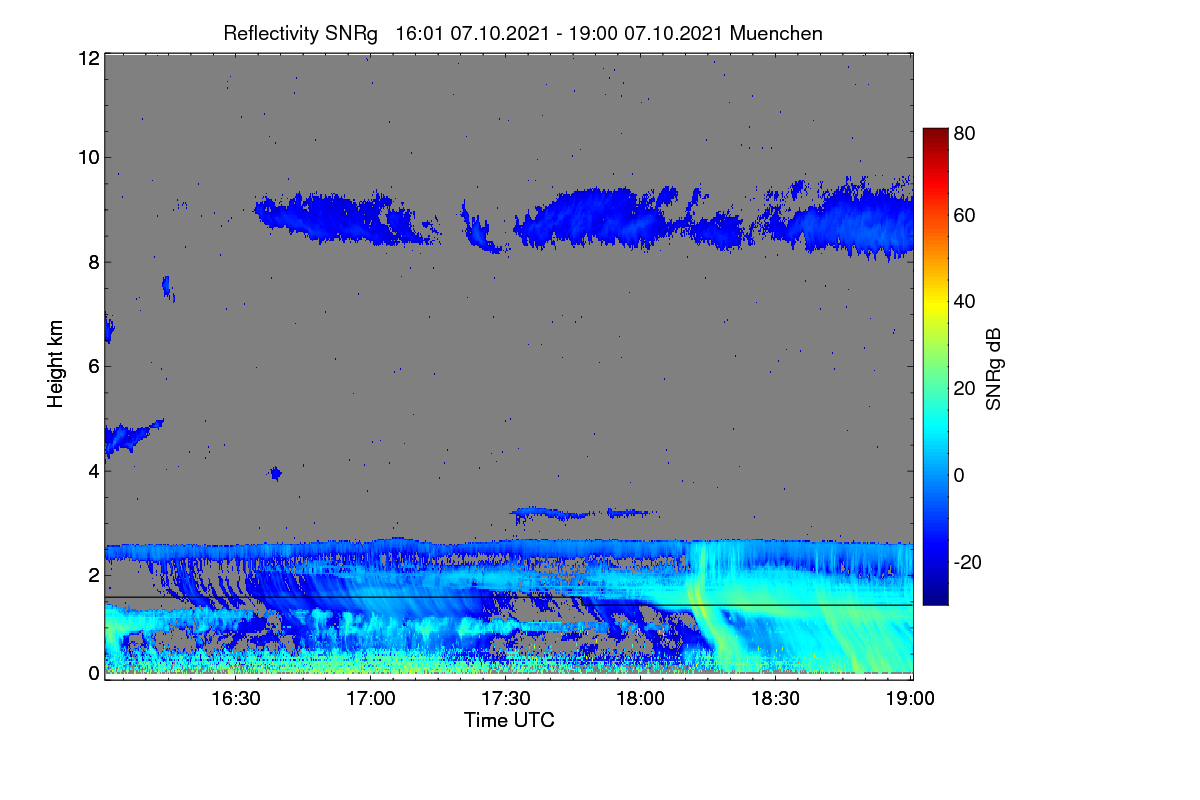Click the 'Time UTC' x-axis label
The image size is (1200, 800).
tap(509, 720)
